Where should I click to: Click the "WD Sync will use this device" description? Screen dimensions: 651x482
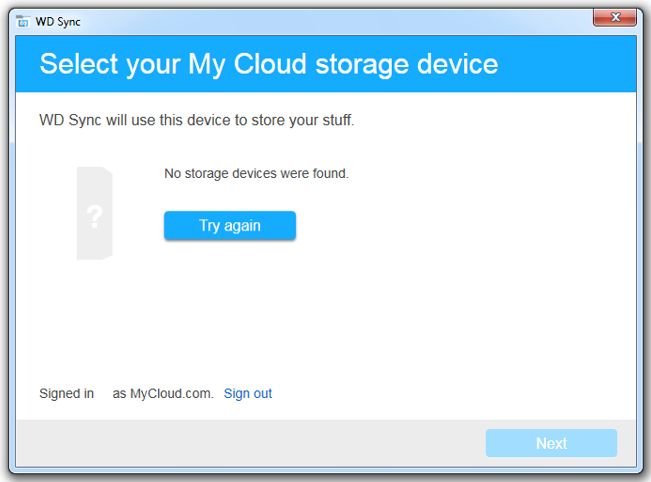tap(197, 120)
